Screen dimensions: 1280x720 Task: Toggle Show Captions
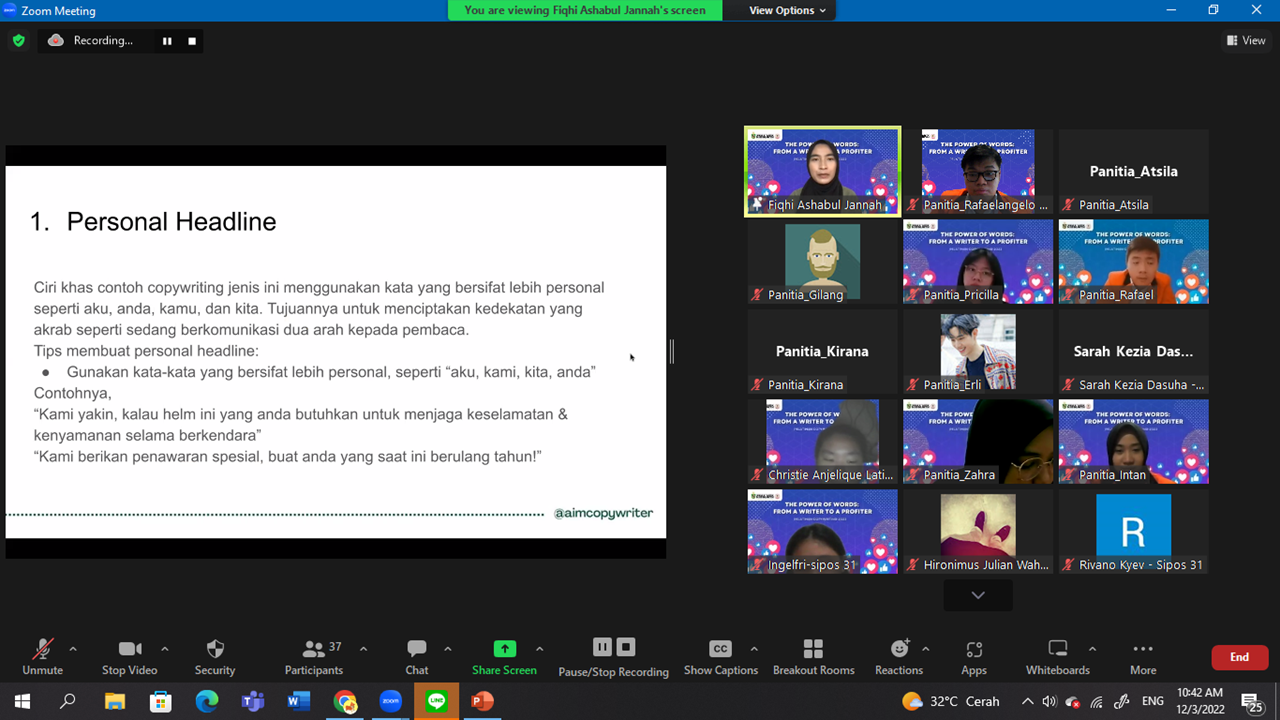point(720,657)
